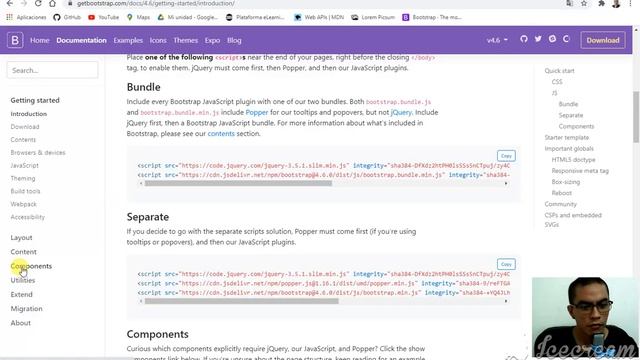The width and height of the screenshot is (640, 360).
Task: Expand the Layout sidebar section
Action: click(21, 237)
